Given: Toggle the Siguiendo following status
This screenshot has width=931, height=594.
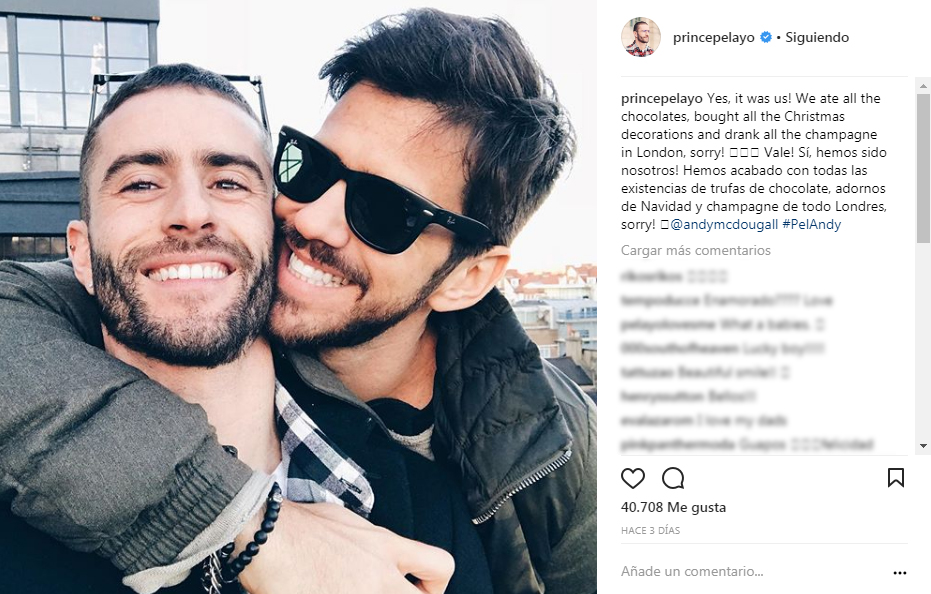Looking at the screenshot, I should tap(817, 37).
